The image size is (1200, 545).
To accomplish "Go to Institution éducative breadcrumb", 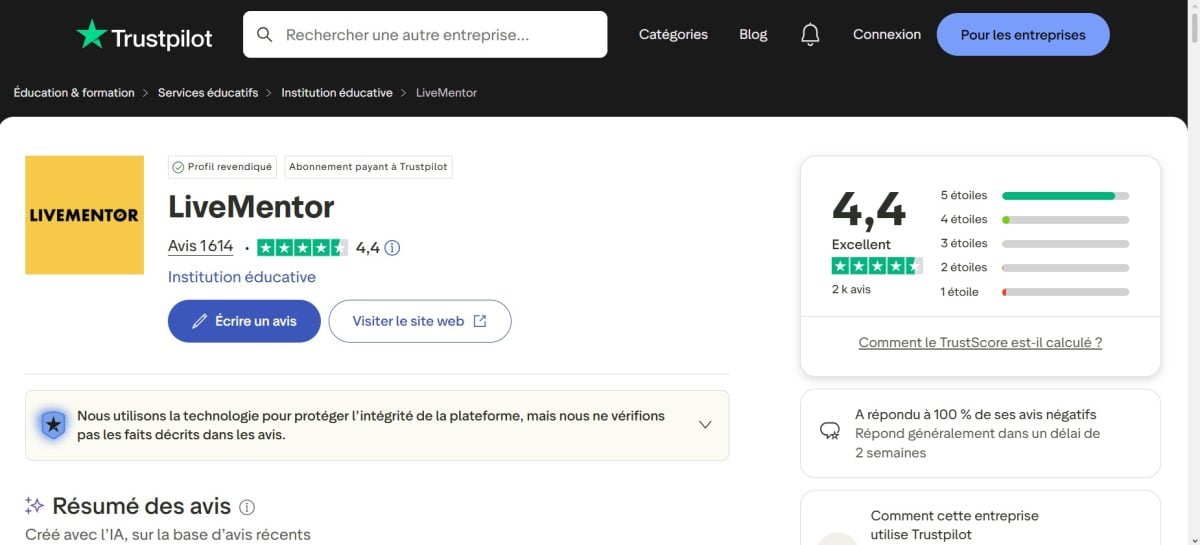I will coord(337,93).
